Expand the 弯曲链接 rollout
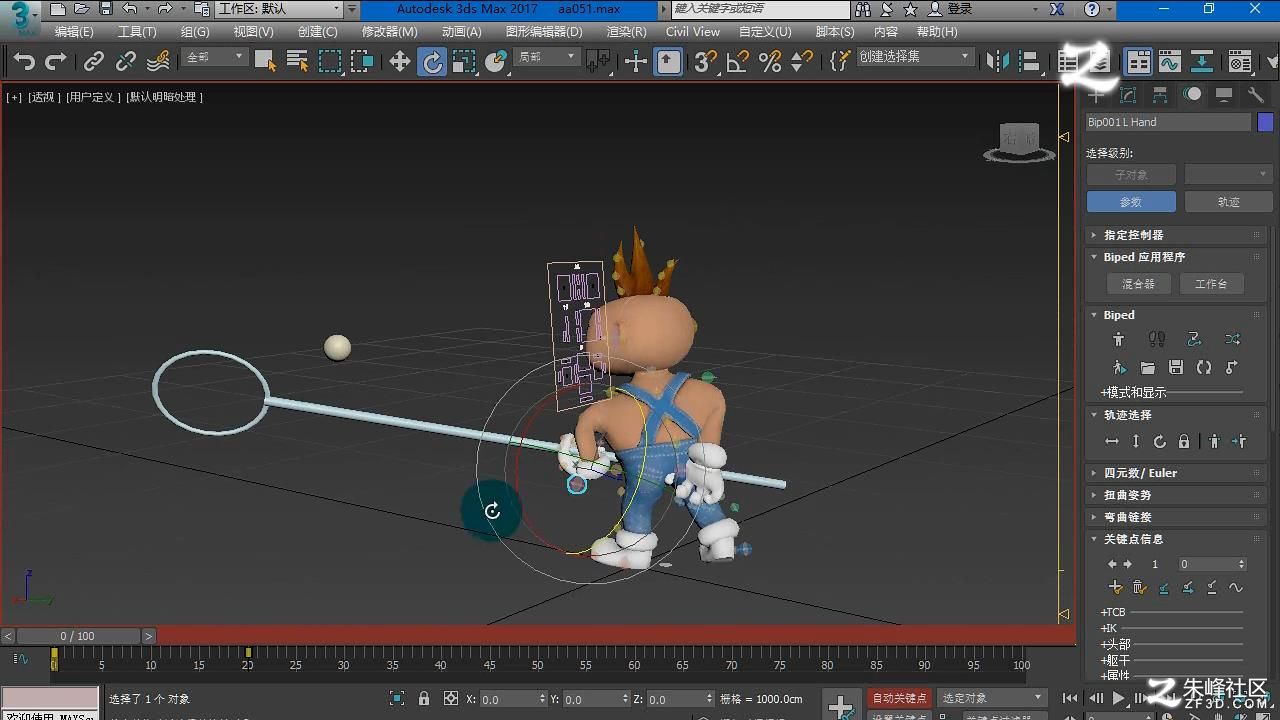Image resolution: width=1280 pixels, height=720 pixels. coord(1177,517)
